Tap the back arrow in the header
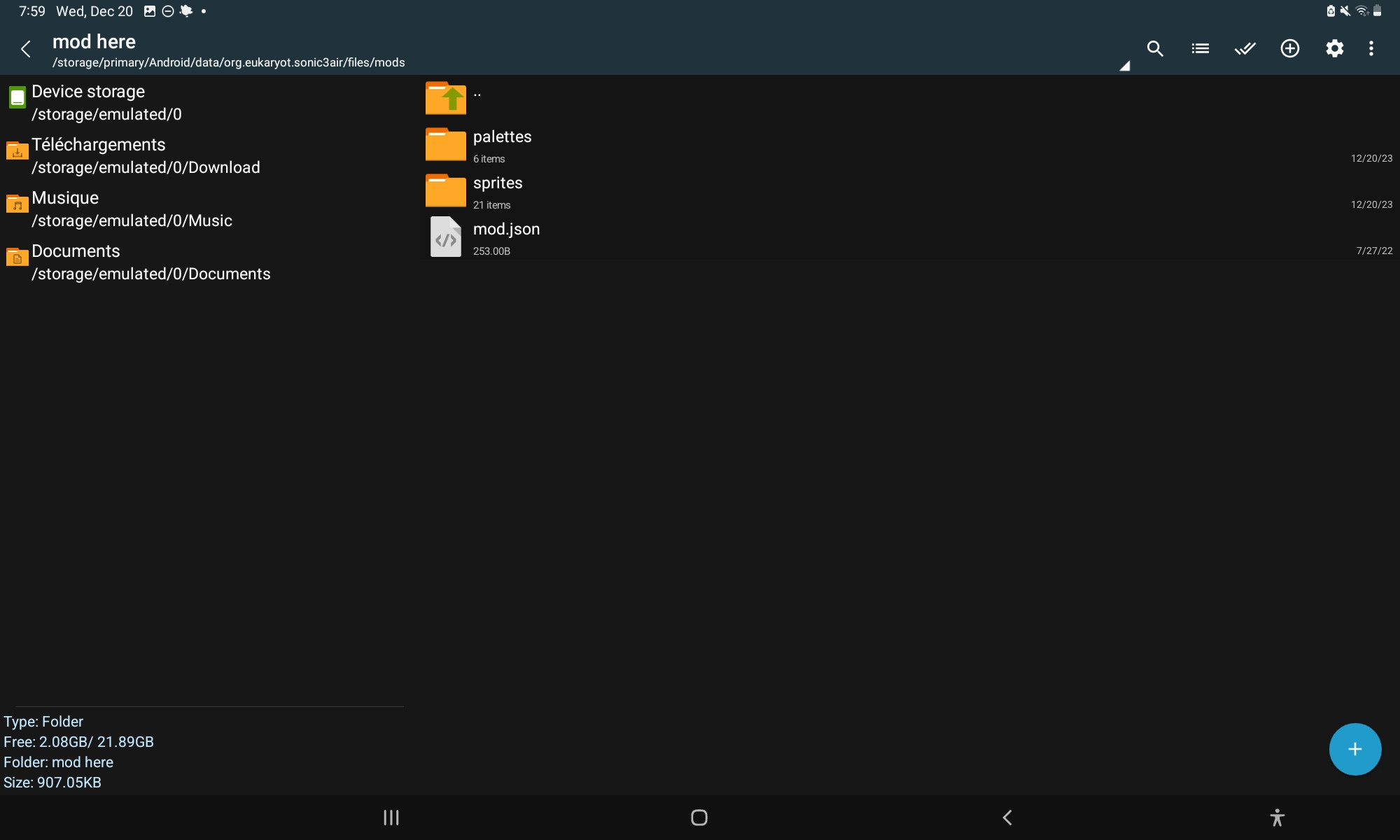This screenshot has width=1400, height=840. (x=26, y=49)
